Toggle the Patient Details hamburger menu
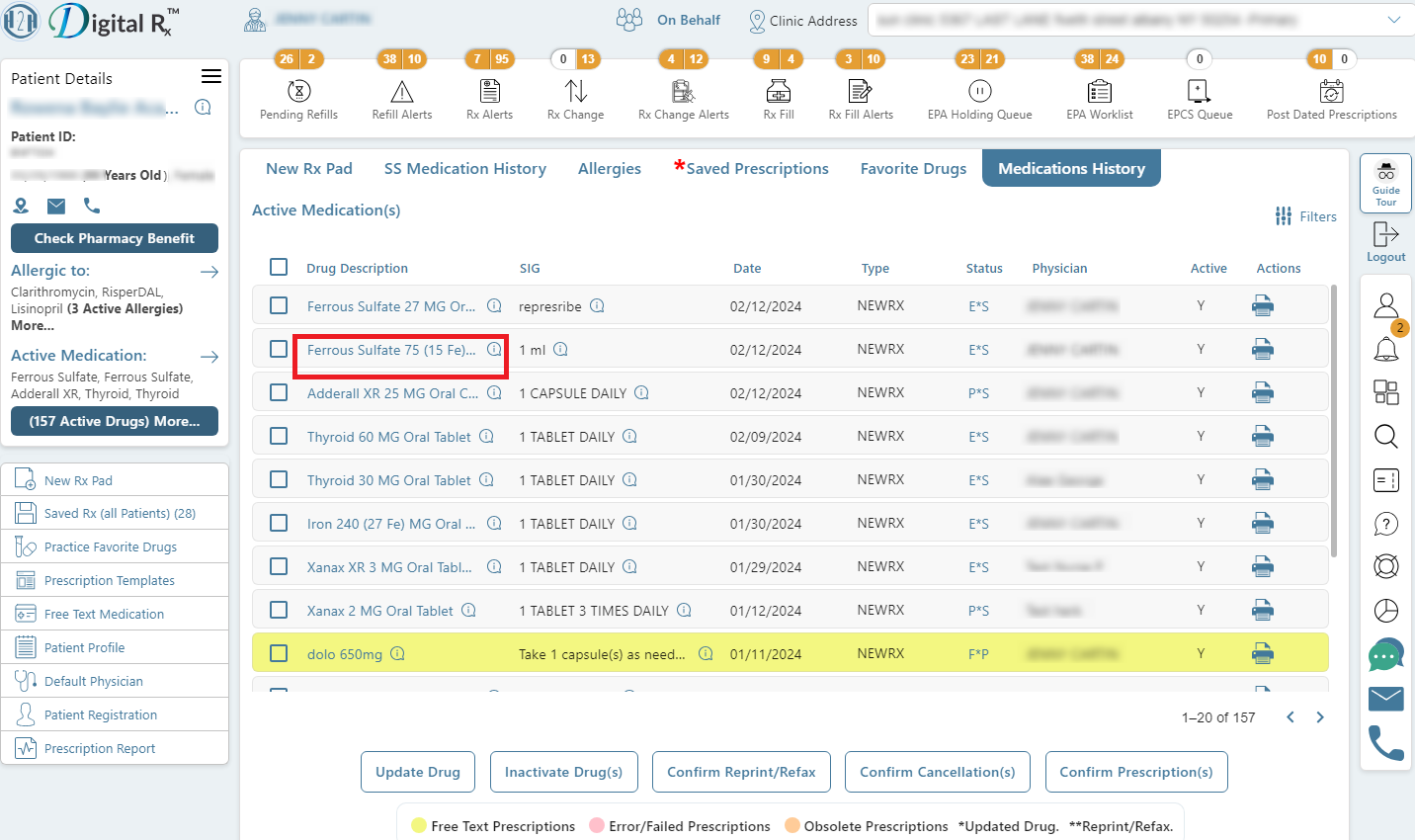Image resolution: width=1415 pixels, height=840 pixels. click(211, 77)
